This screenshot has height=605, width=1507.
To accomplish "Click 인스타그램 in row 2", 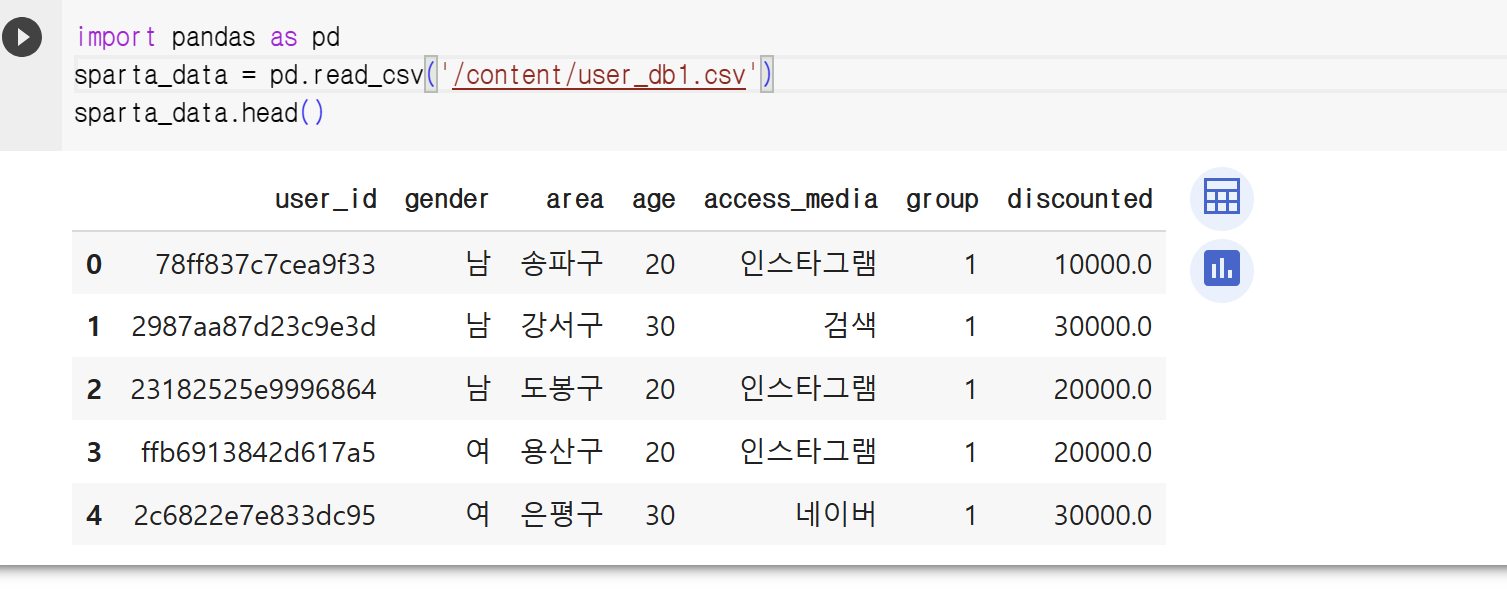I will (809, 390).
